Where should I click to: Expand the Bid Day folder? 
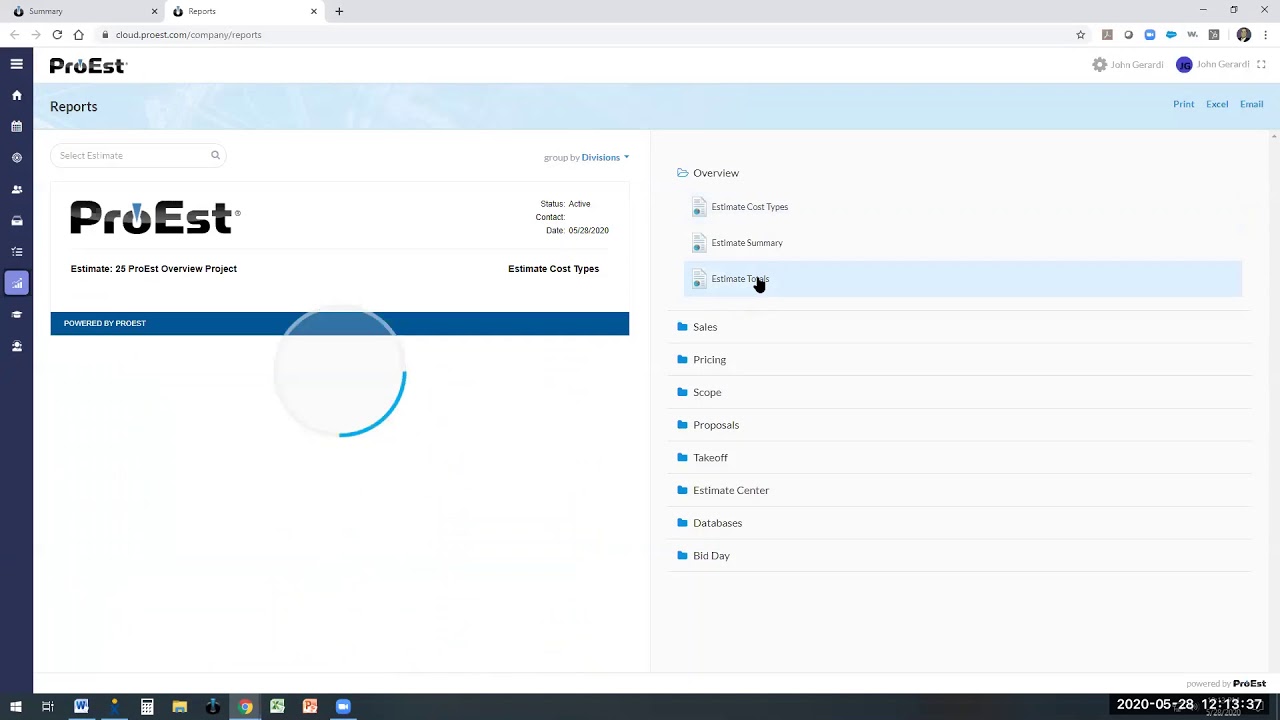pyautogui.click(x=704, y=556)
